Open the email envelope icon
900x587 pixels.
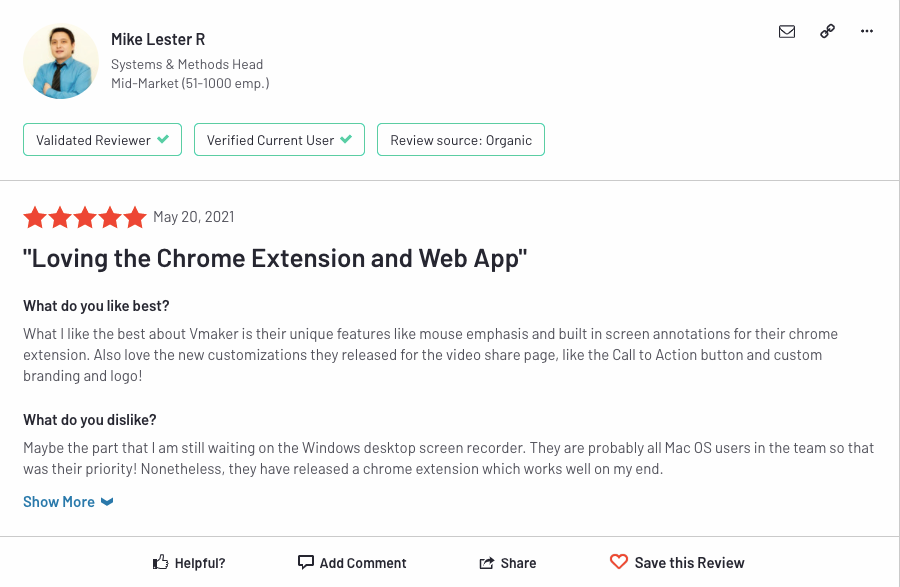pos(787,31)
